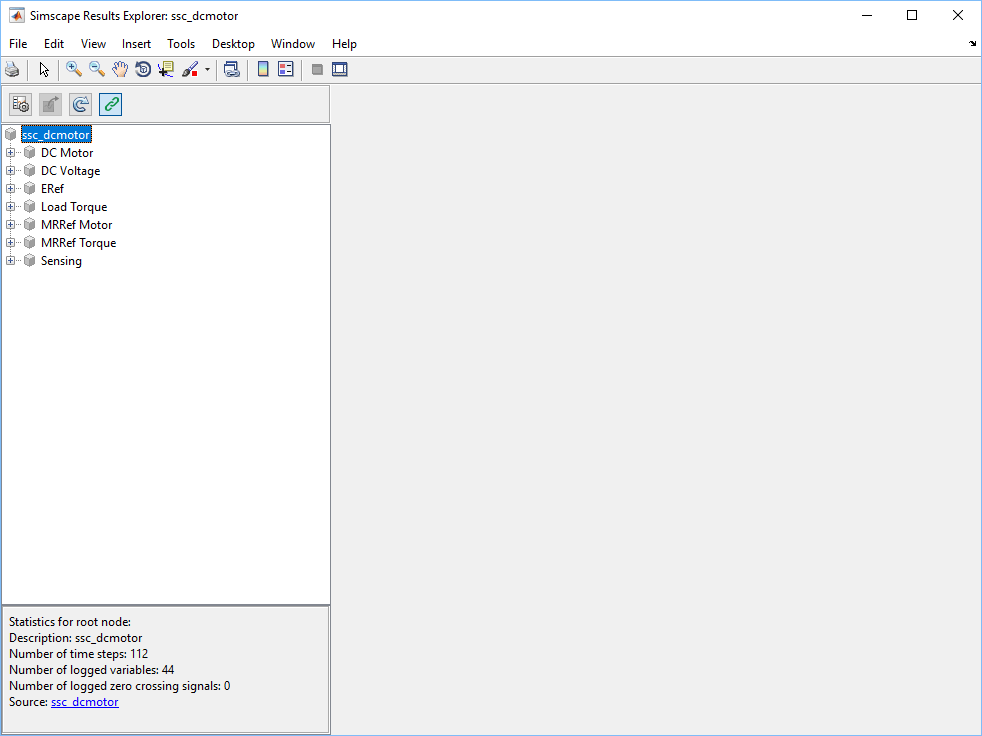Open the Edit menu
The image size is (982, 736).
pyautogui.click(x=54, y=44)
